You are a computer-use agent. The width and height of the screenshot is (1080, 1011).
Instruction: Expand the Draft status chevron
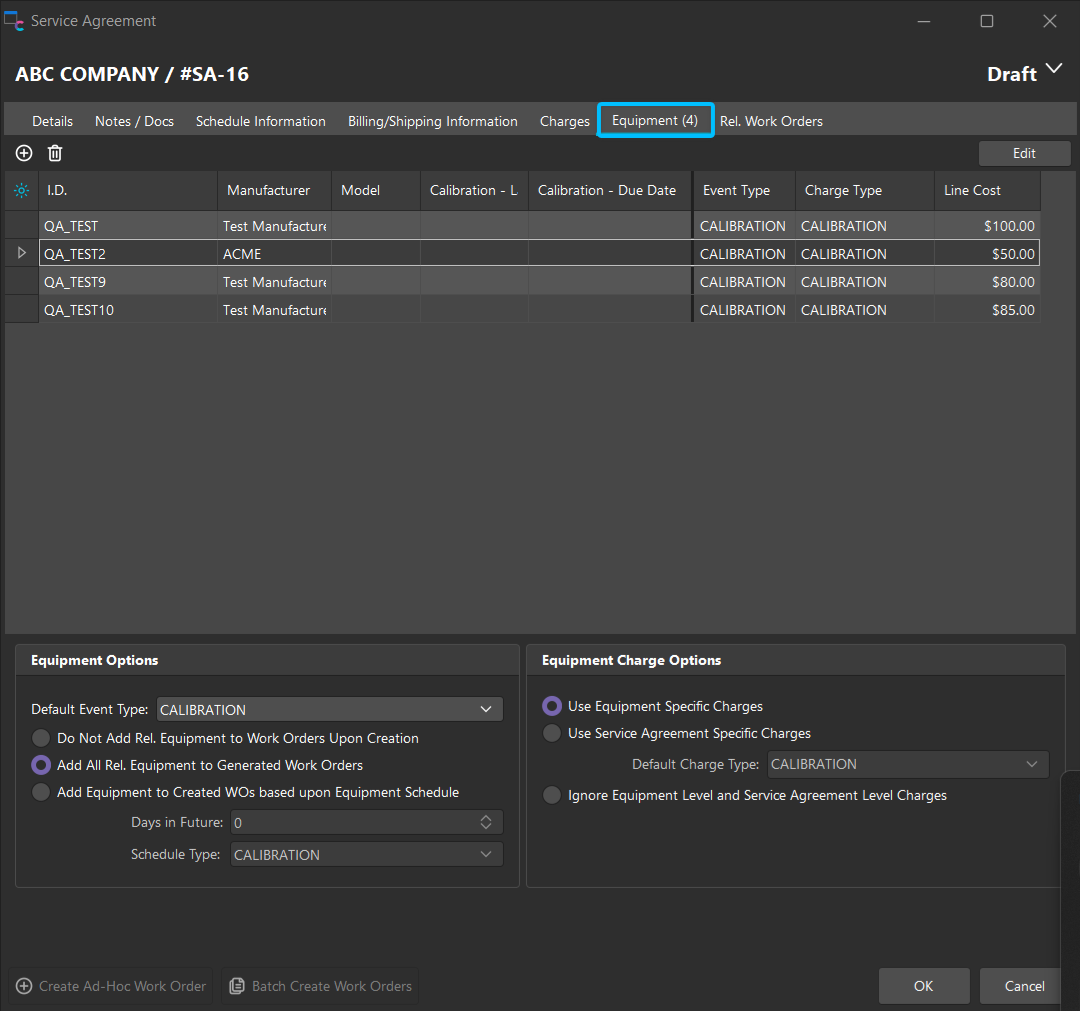(1054, 69)
